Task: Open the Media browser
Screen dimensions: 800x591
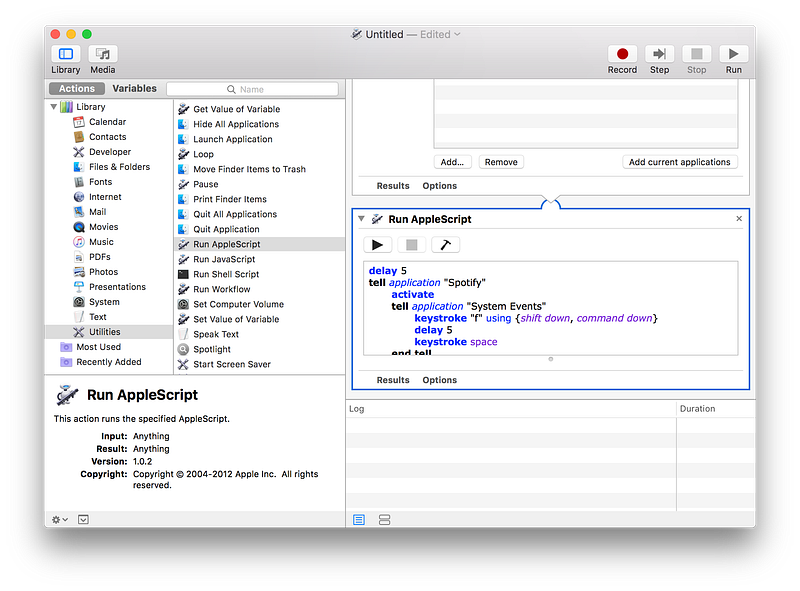Action: pyautogui.click(x=103, y=54)
